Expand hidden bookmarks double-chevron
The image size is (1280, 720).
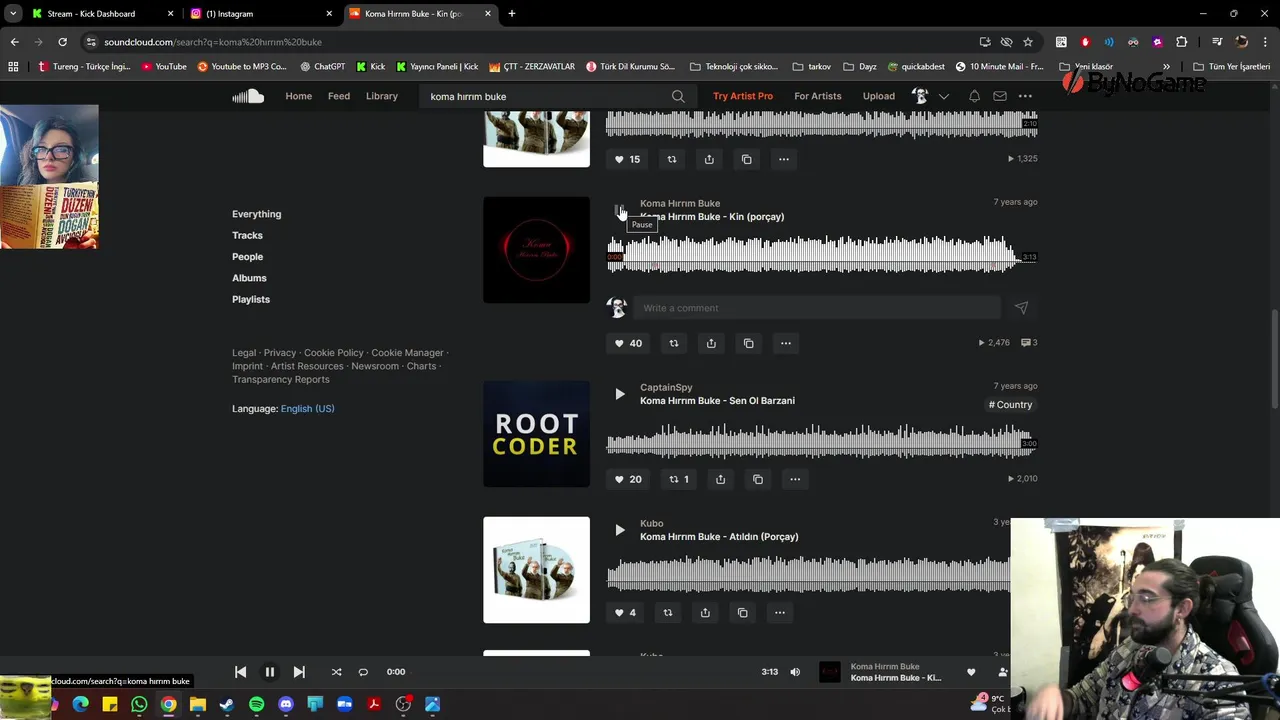(1166, 67)
